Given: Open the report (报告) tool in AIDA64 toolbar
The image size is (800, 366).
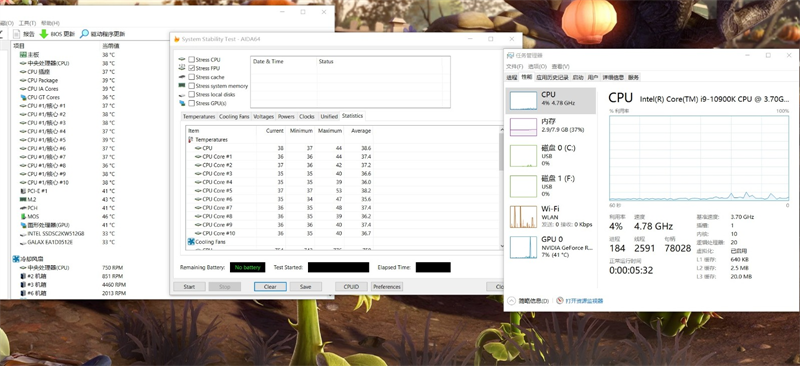Looking at the screenshot, I should (x=23, y=34).
